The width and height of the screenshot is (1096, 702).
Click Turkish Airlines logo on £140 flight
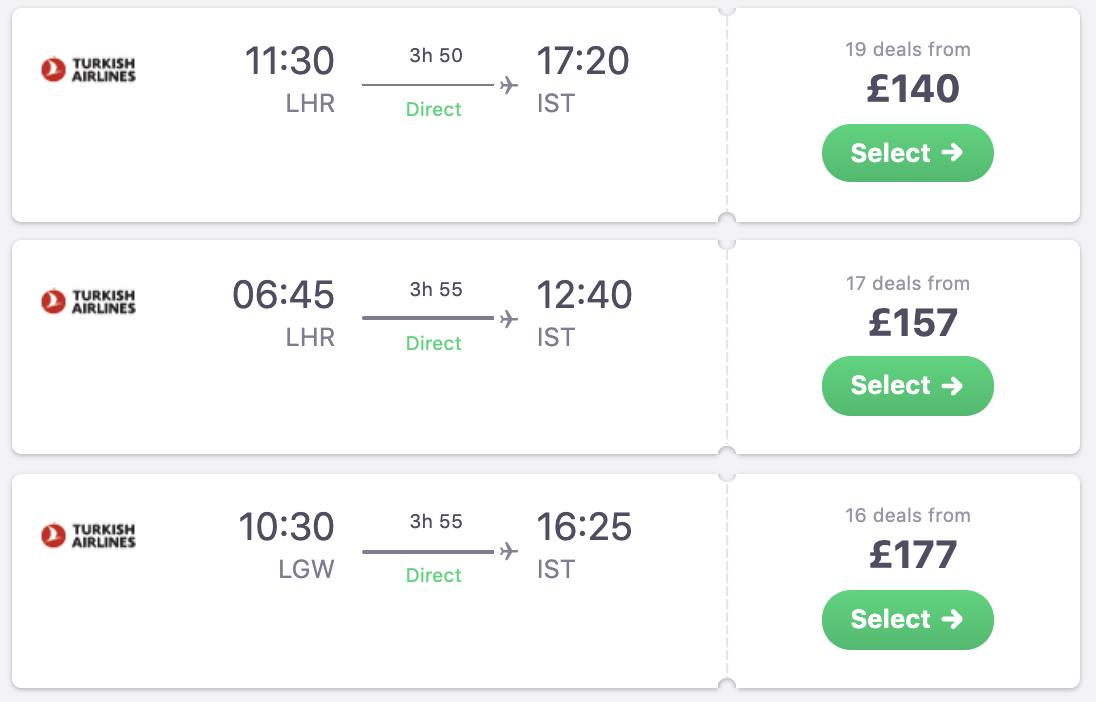pos(88,69)
